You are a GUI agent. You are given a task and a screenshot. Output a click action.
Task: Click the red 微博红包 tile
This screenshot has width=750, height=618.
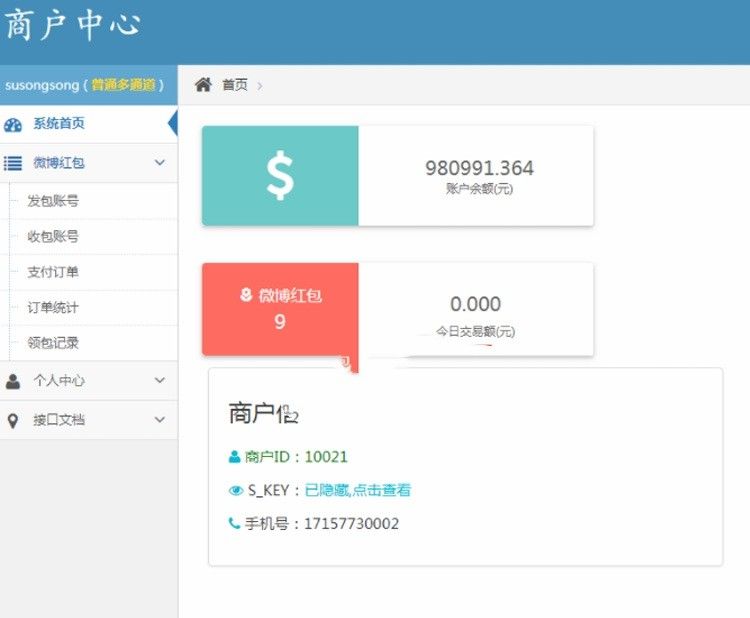[280, 309]
